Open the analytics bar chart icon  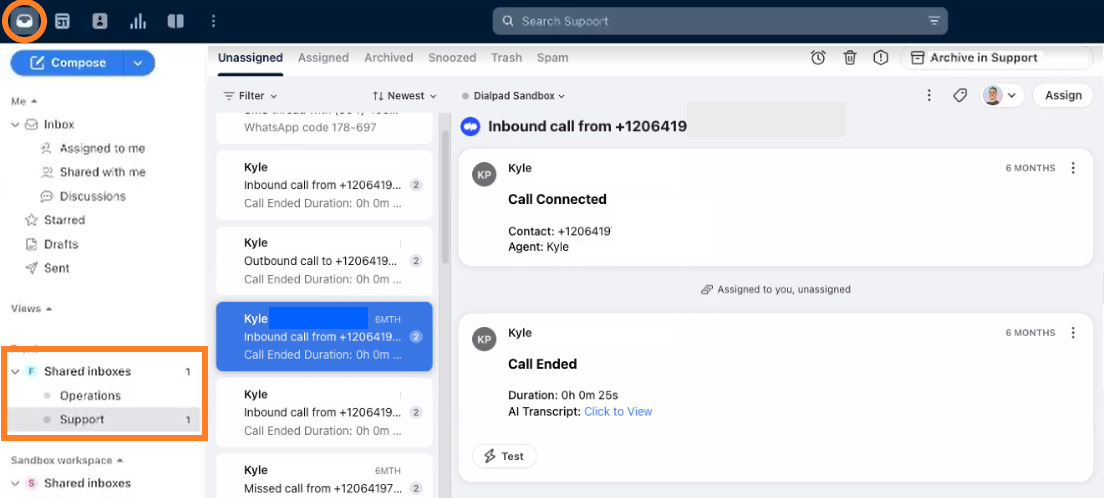pos(138,21)
